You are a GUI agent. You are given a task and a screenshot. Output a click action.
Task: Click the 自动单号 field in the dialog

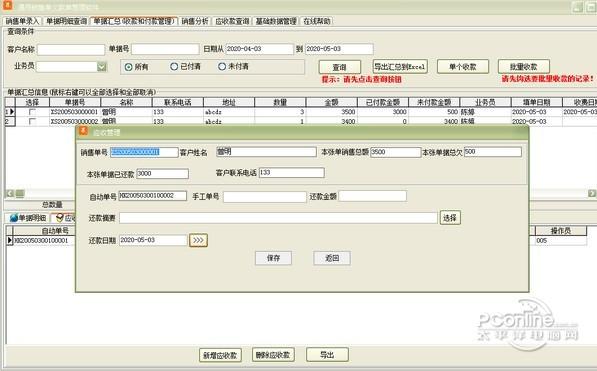[x=153, y=196]
